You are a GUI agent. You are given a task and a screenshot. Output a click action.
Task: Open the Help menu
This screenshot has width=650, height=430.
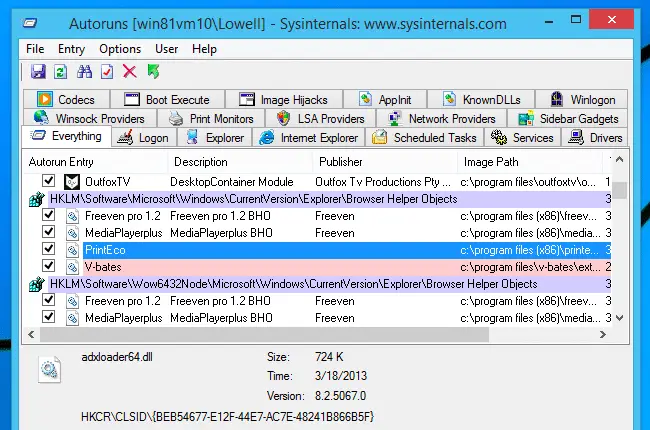point(204,49)
